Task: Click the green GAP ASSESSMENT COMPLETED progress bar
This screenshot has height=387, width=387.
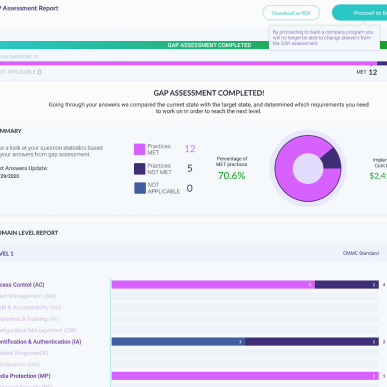Action: click(133, 45)
